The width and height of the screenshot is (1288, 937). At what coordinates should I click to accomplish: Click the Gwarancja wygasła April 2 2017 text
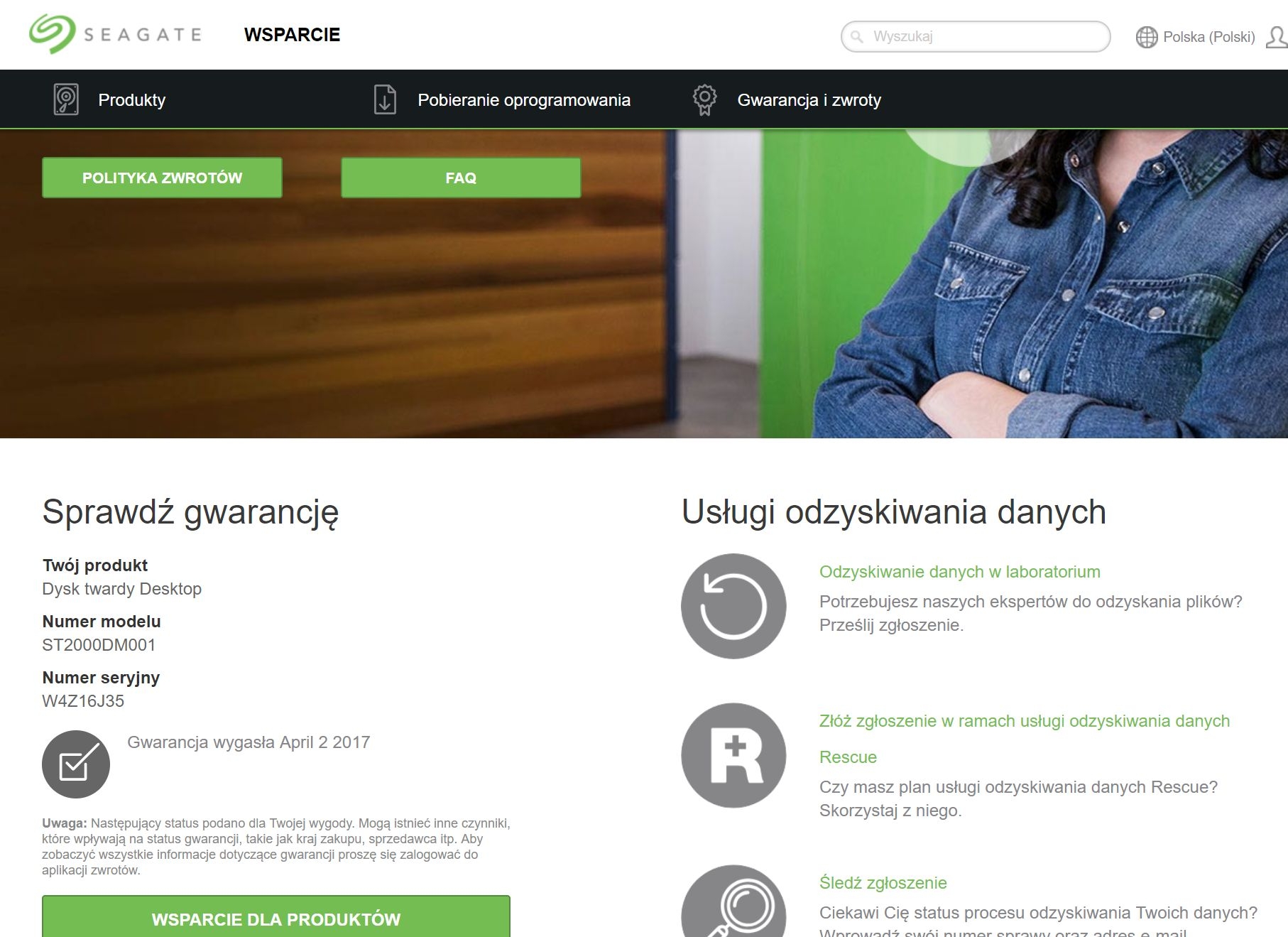click(249, 742)
